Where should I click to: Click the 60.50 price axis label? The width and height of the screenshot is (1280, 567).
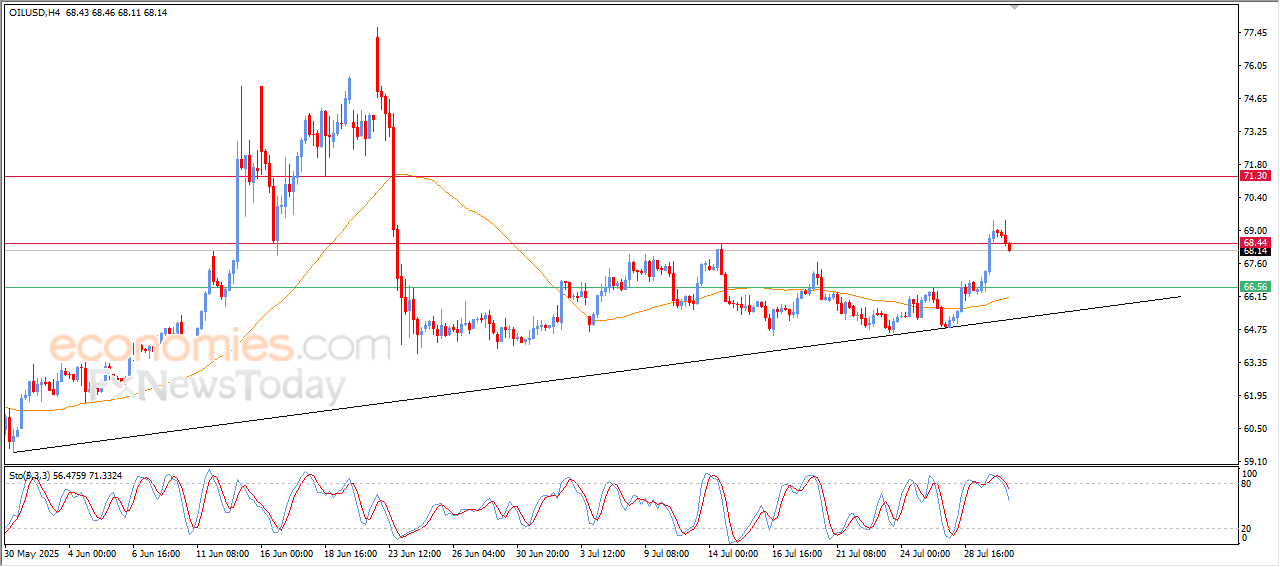tap(1255, 429)
